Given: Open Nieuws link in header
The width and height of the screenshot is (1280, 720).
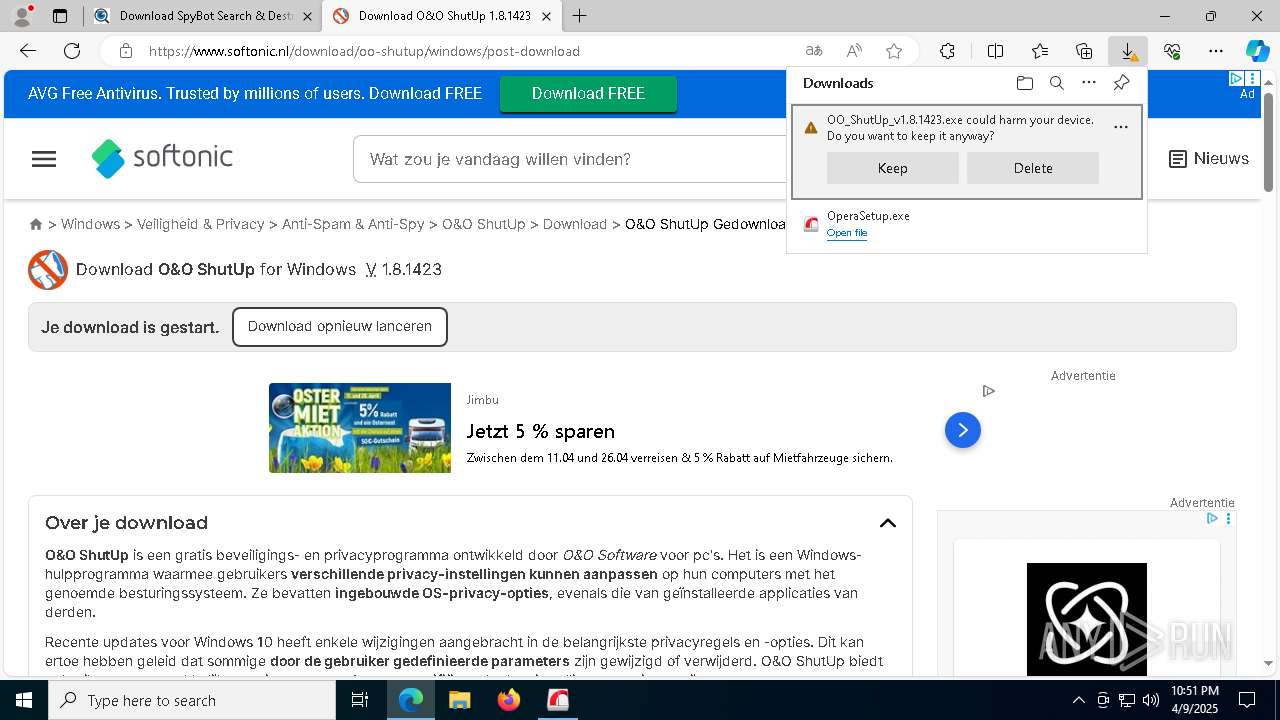Looking at the screenshot, I should 1209,158.
